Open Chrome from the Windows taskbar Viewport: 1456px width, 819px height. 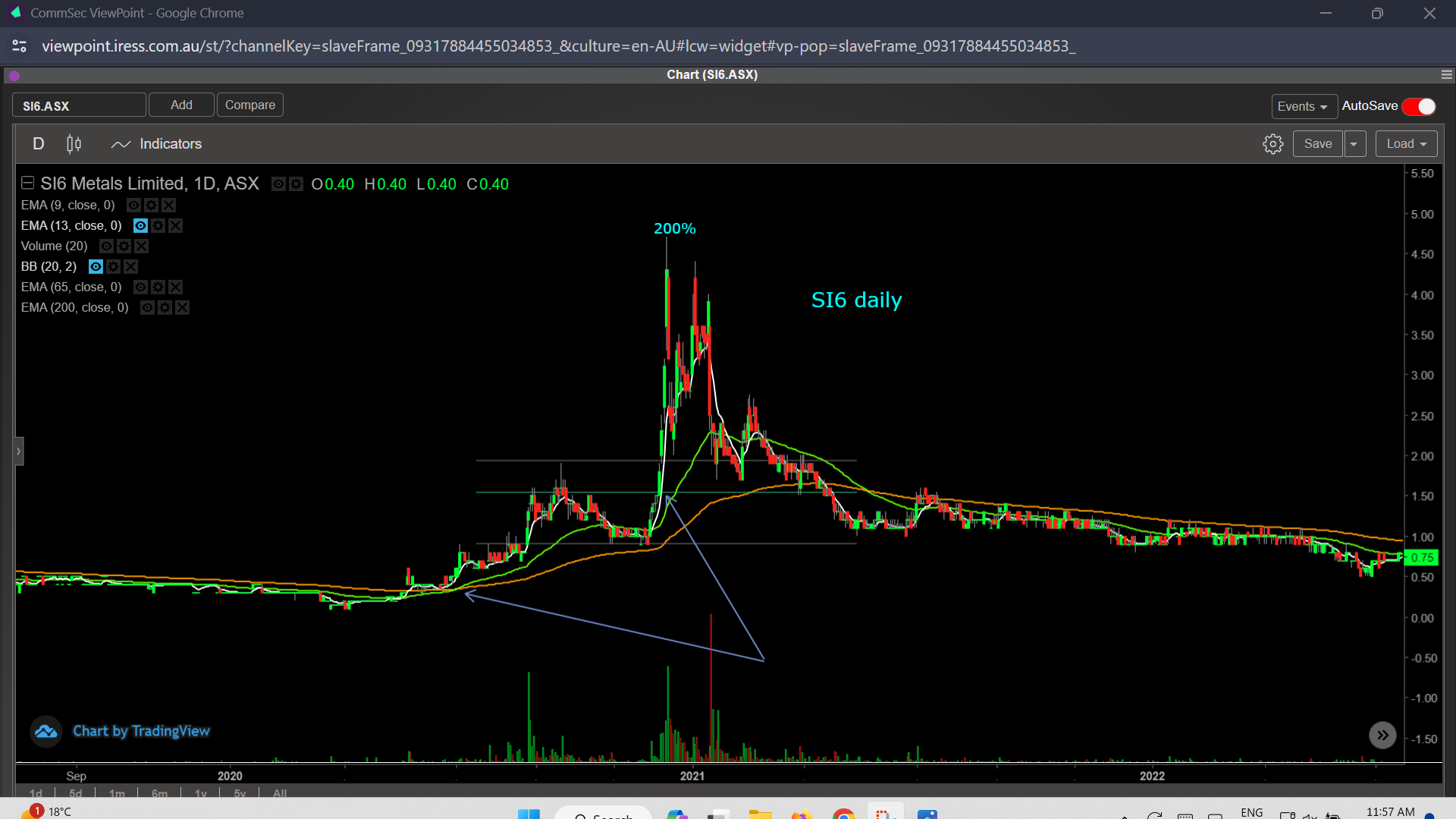pyautogui.click(x=843, y=814)
